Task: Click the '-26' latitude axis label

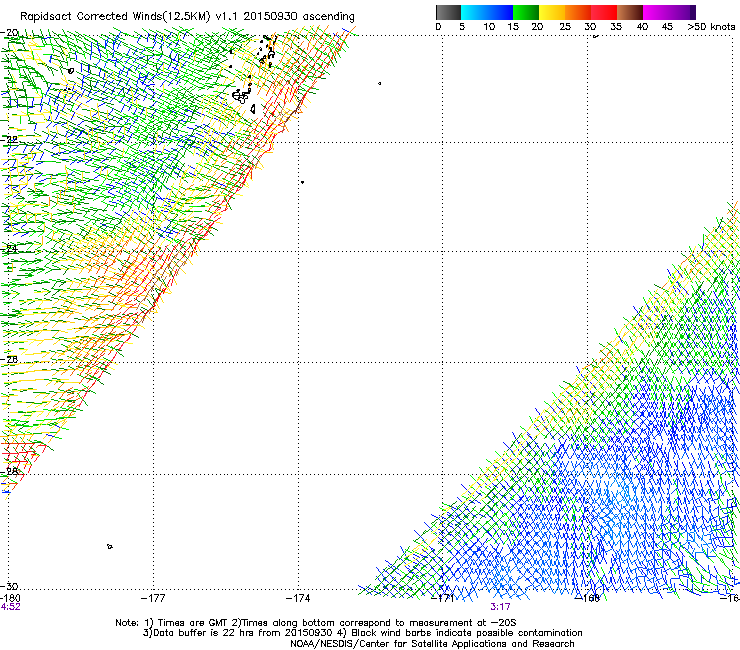Action: click(10, 360)
